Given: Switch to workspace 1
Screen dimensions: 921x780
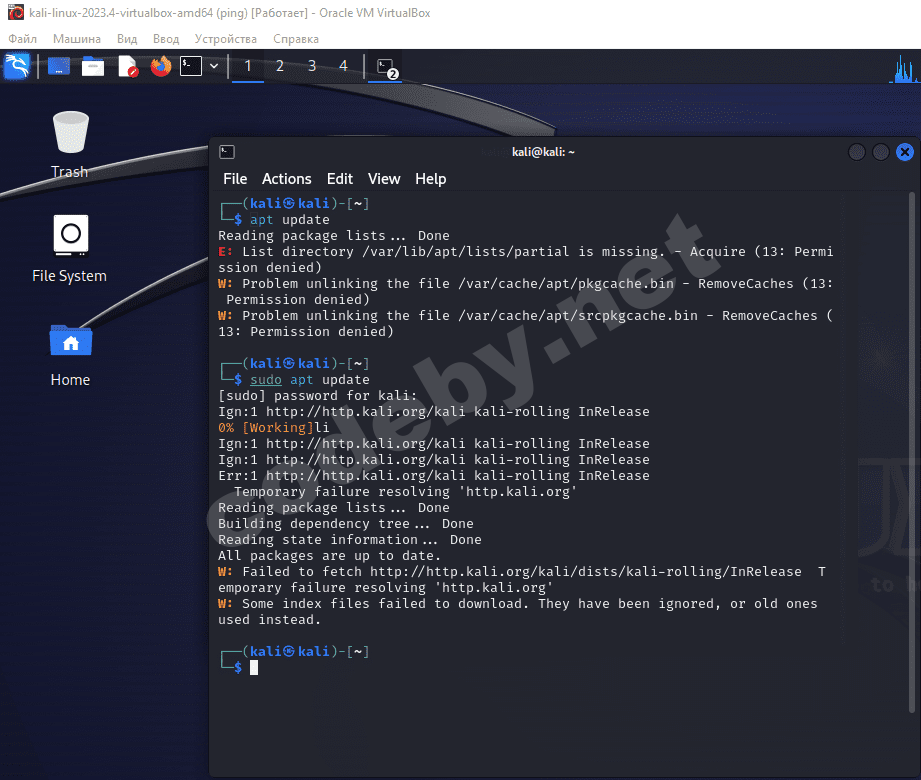Looking at the screenshot, I should tap(248, 66).
